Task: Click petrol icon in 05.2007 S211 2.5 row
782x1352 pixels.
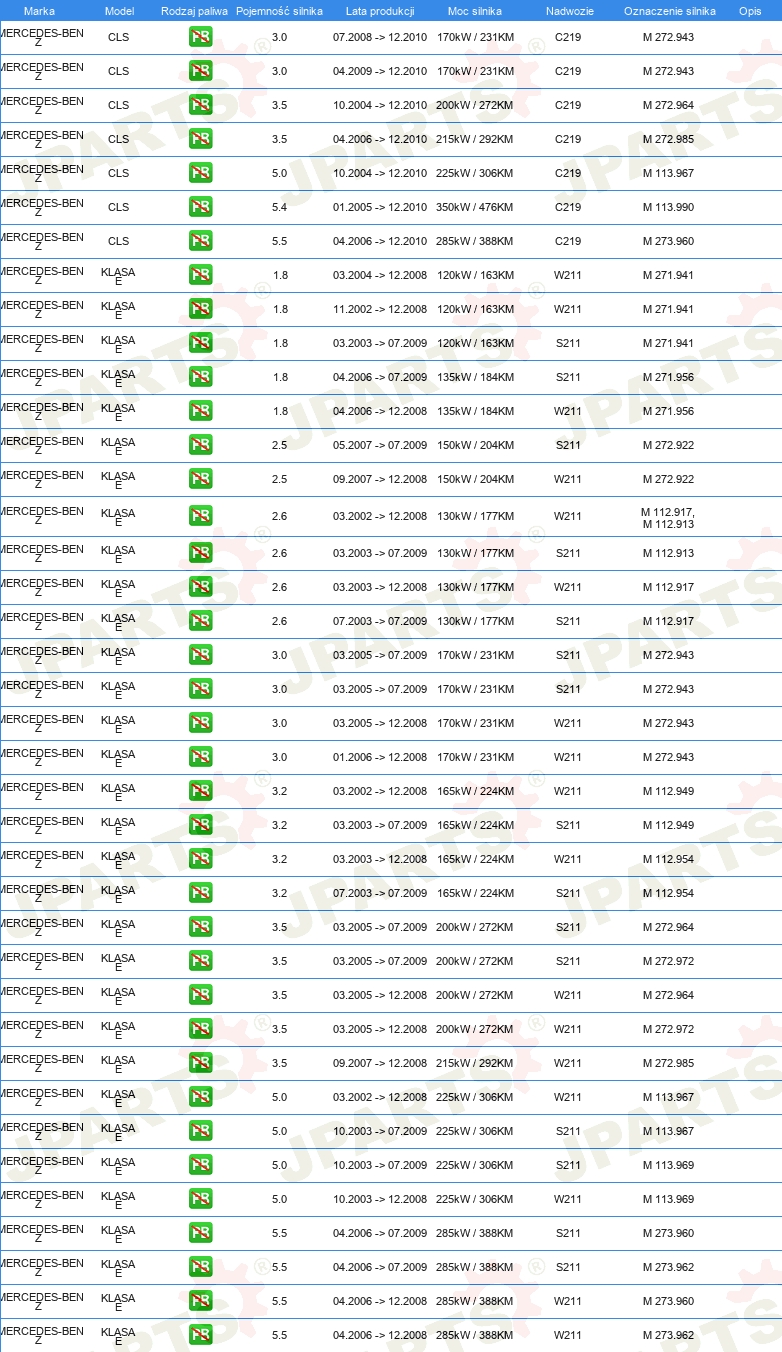Action: pyautogui.click(x=200, y=445)
